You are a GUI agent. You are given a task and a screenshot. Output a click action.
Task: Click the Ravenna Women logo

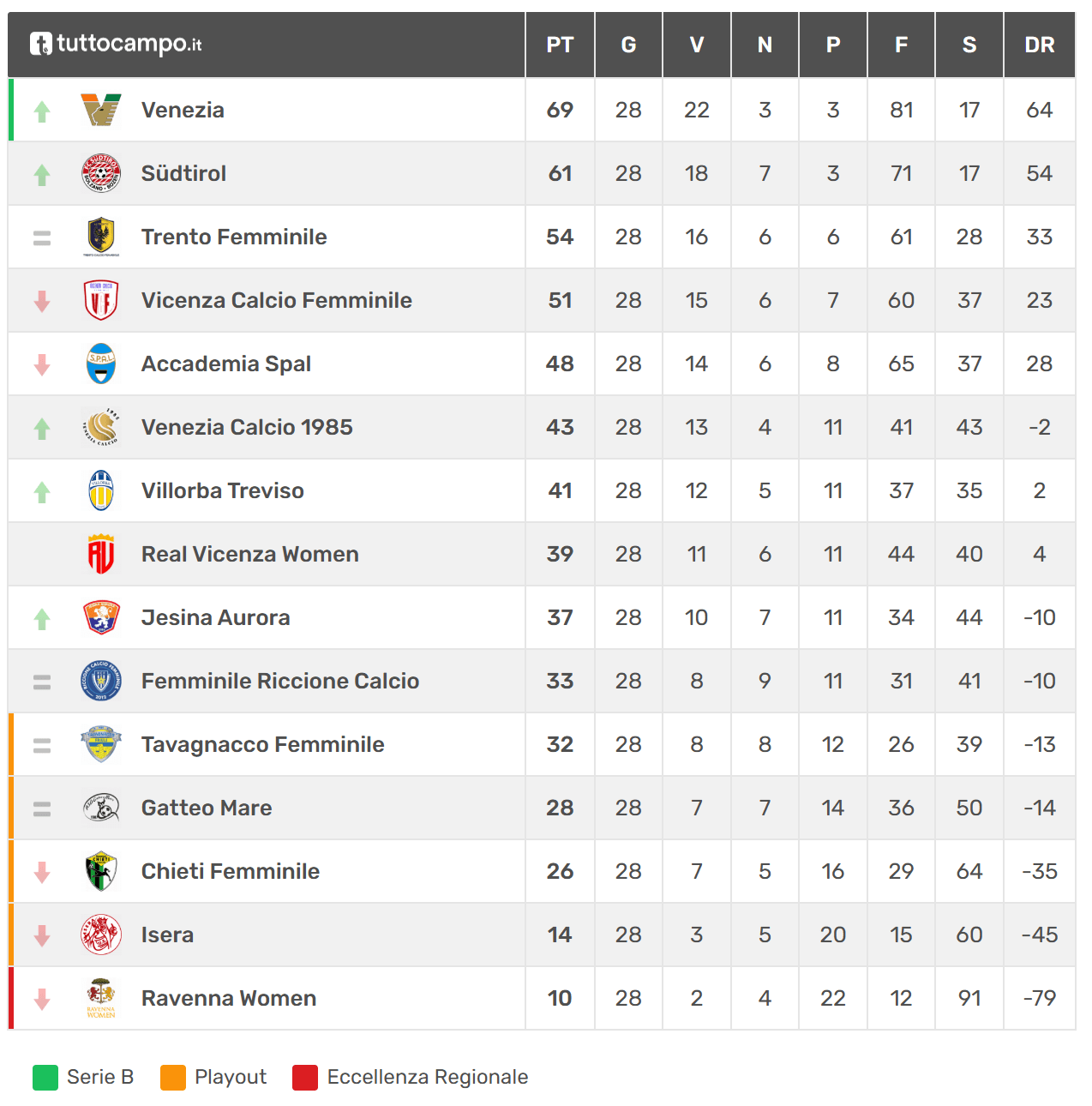point(101,998)
